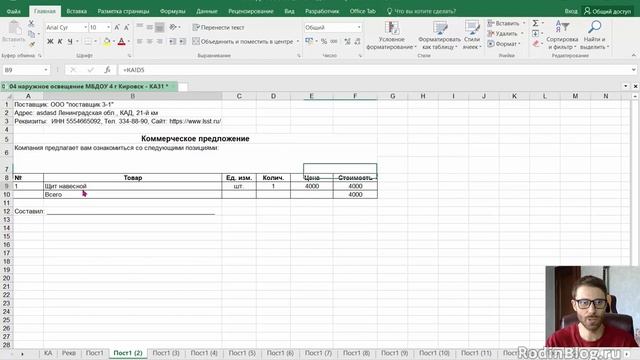This screenshot has width=640, height=360.
Task: Open the font size dropdown
Action: (x=109, y=27)
